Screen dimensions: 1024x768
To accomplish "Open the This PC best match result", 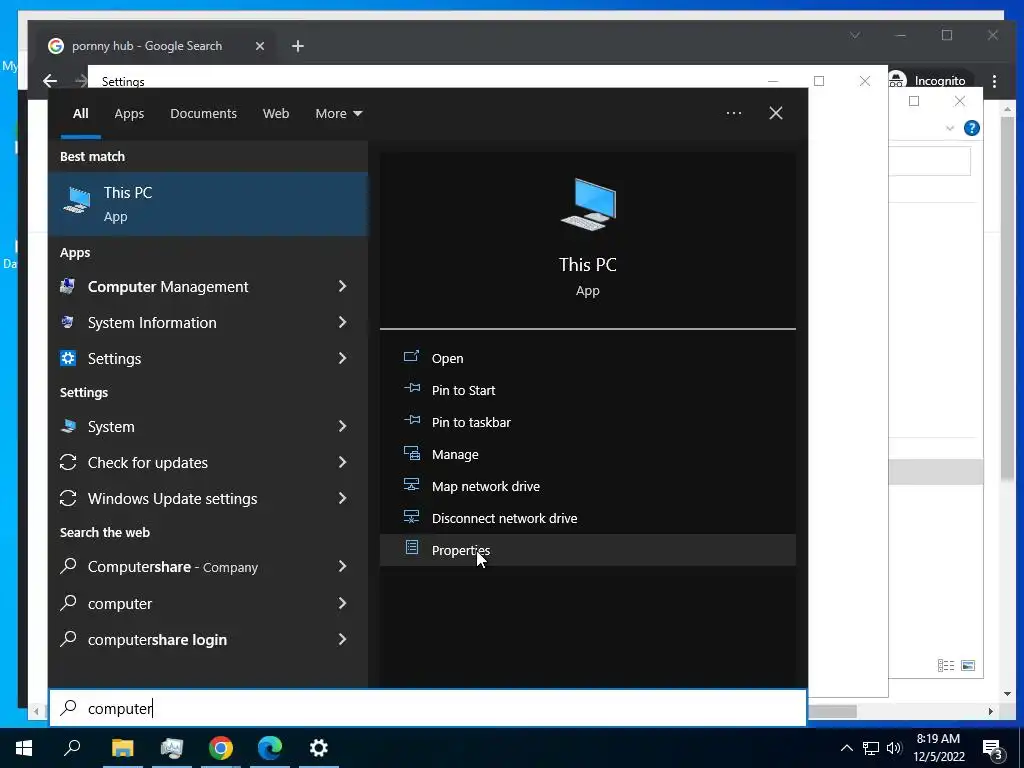I will [208, 204].
